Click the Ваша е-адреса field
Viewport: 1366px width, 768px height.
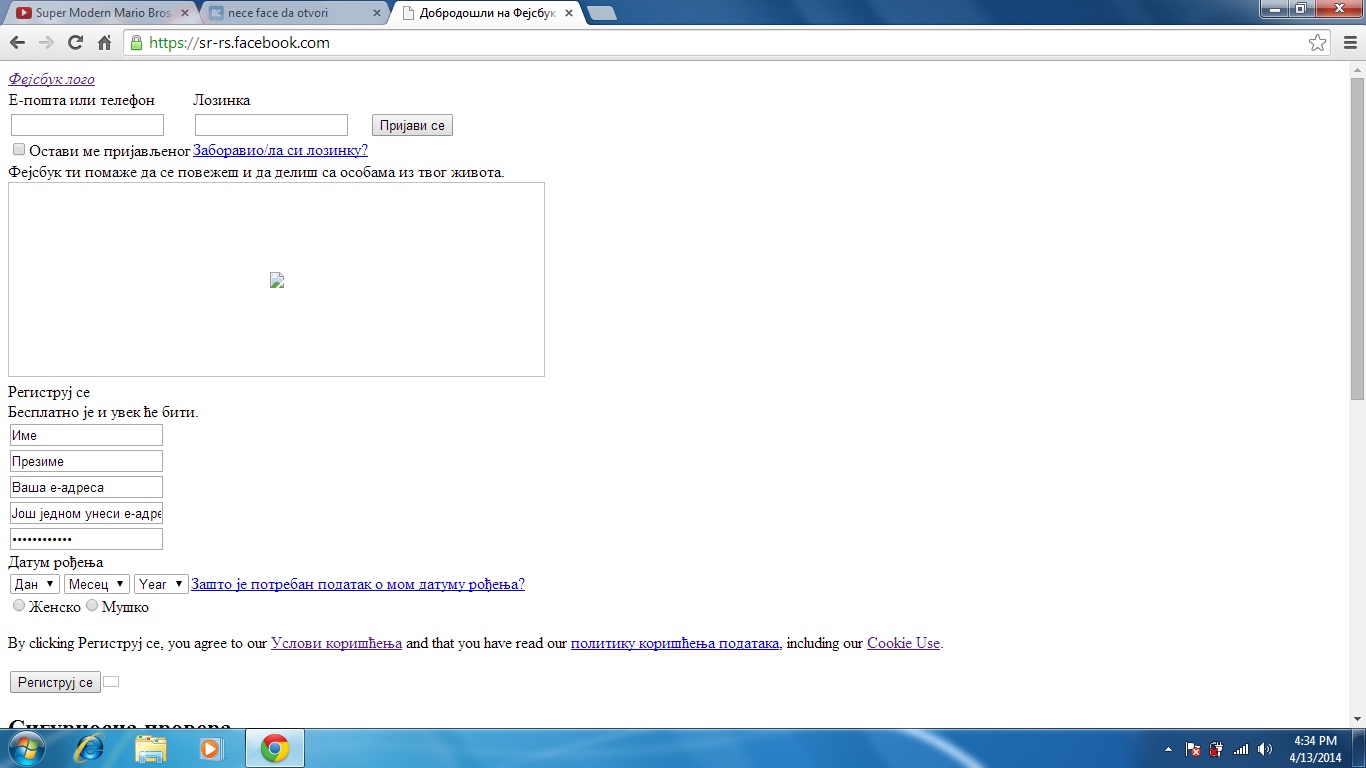point(86,487)
